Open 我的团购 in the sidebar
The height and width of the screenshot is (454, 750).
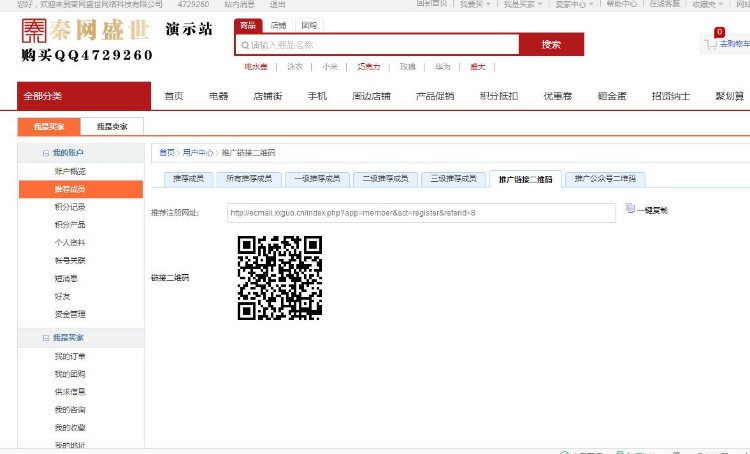[x=70, y=374]
